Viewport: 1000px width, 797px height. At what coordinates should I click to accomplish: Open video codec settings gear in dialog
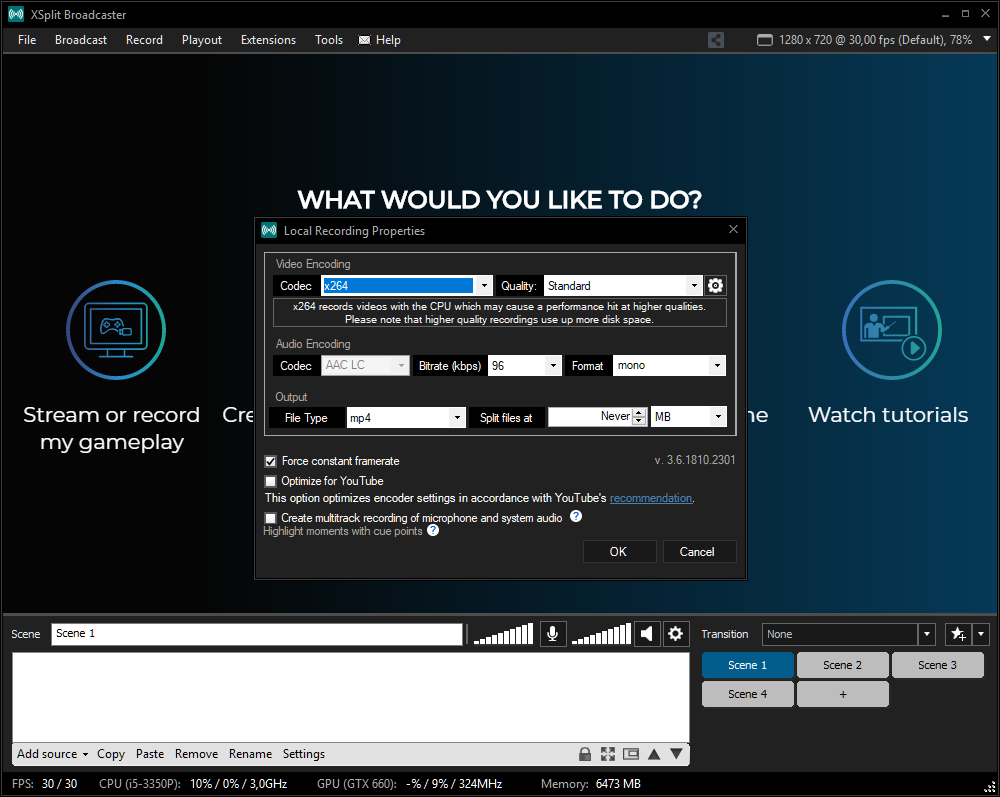[x=715, y=286]
